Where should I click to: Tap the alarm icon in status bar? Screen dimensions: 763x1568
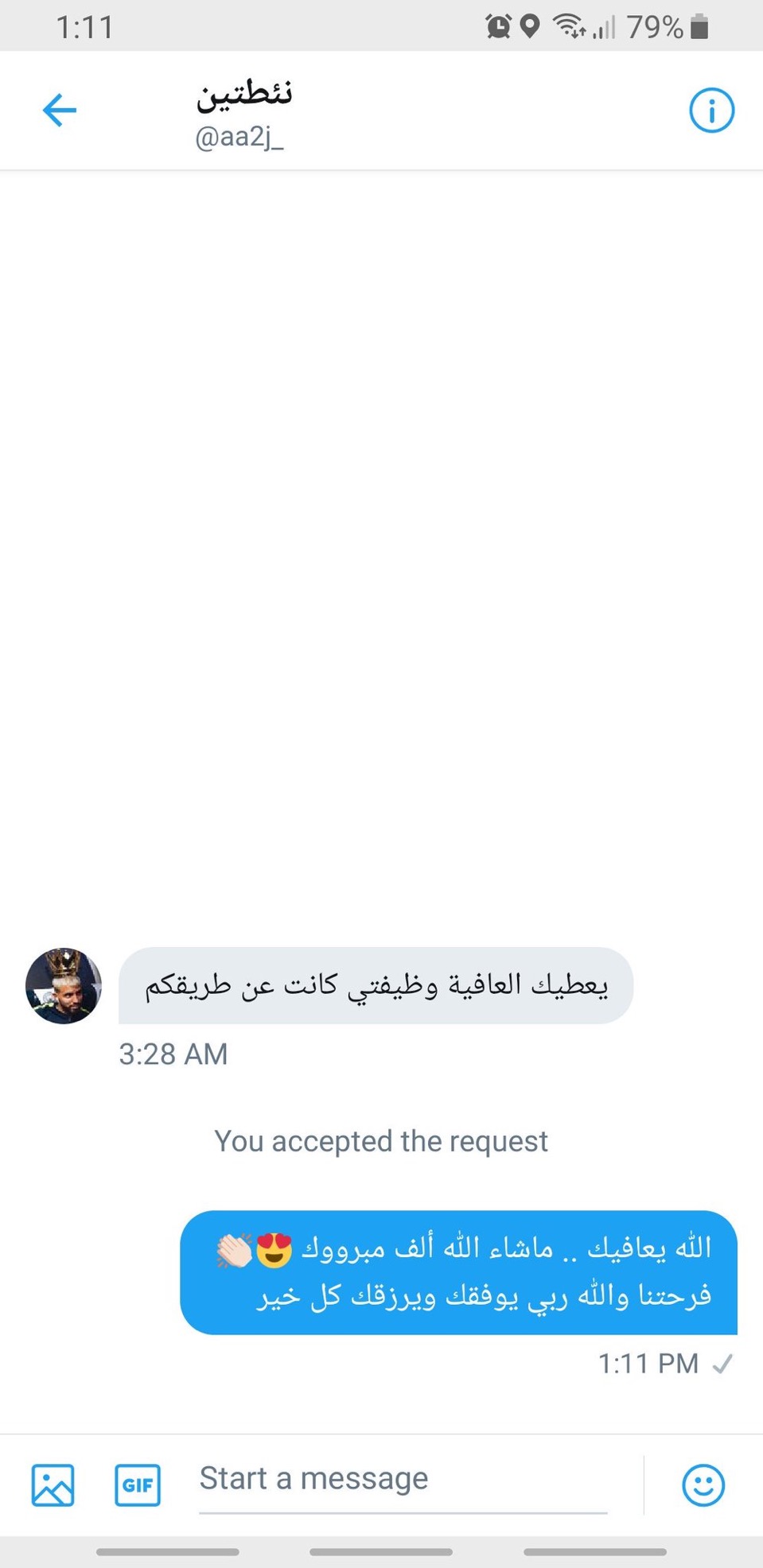point(499,26)
